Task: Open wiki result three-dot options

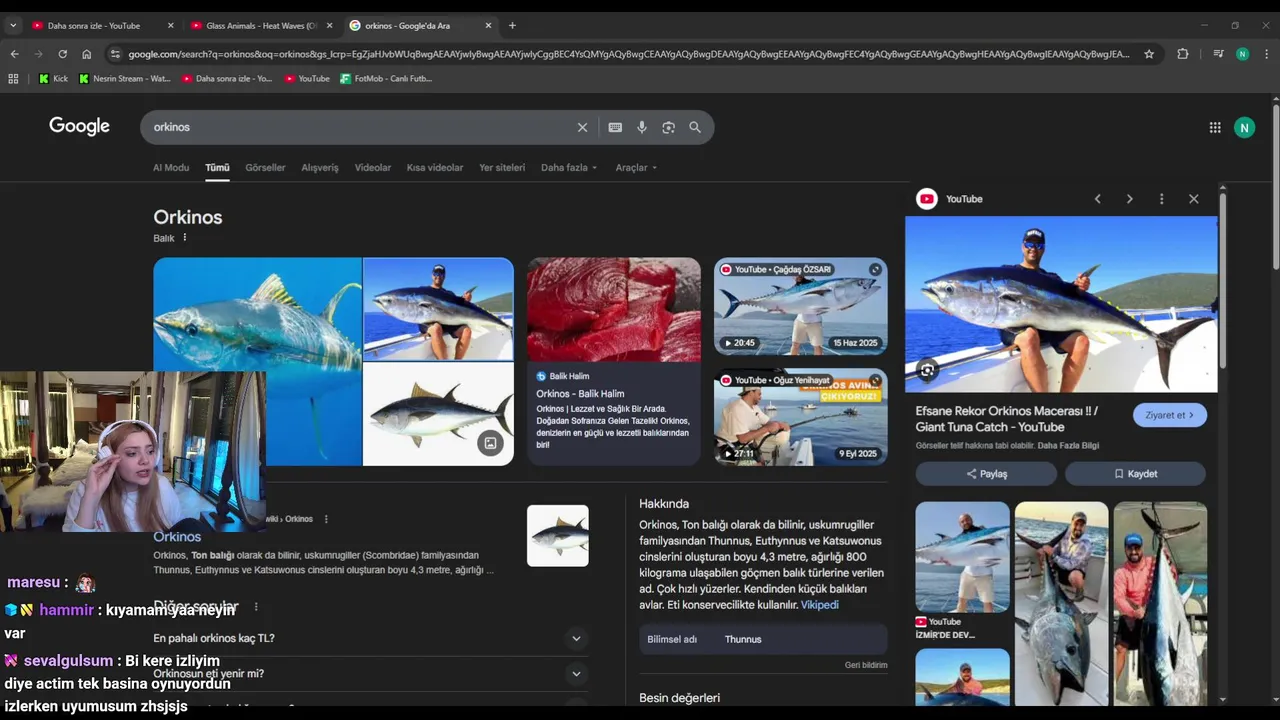Action: [x=326, y=519]
